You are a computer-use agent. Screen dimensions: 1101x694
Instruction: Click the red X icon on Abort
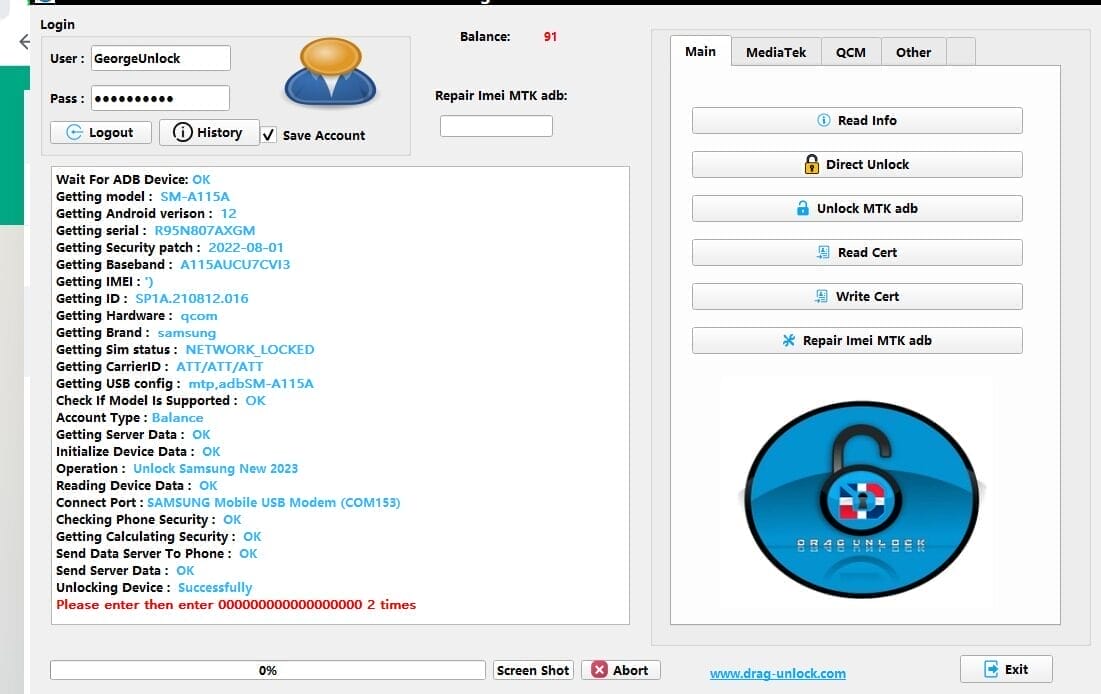tap(600, 670)
